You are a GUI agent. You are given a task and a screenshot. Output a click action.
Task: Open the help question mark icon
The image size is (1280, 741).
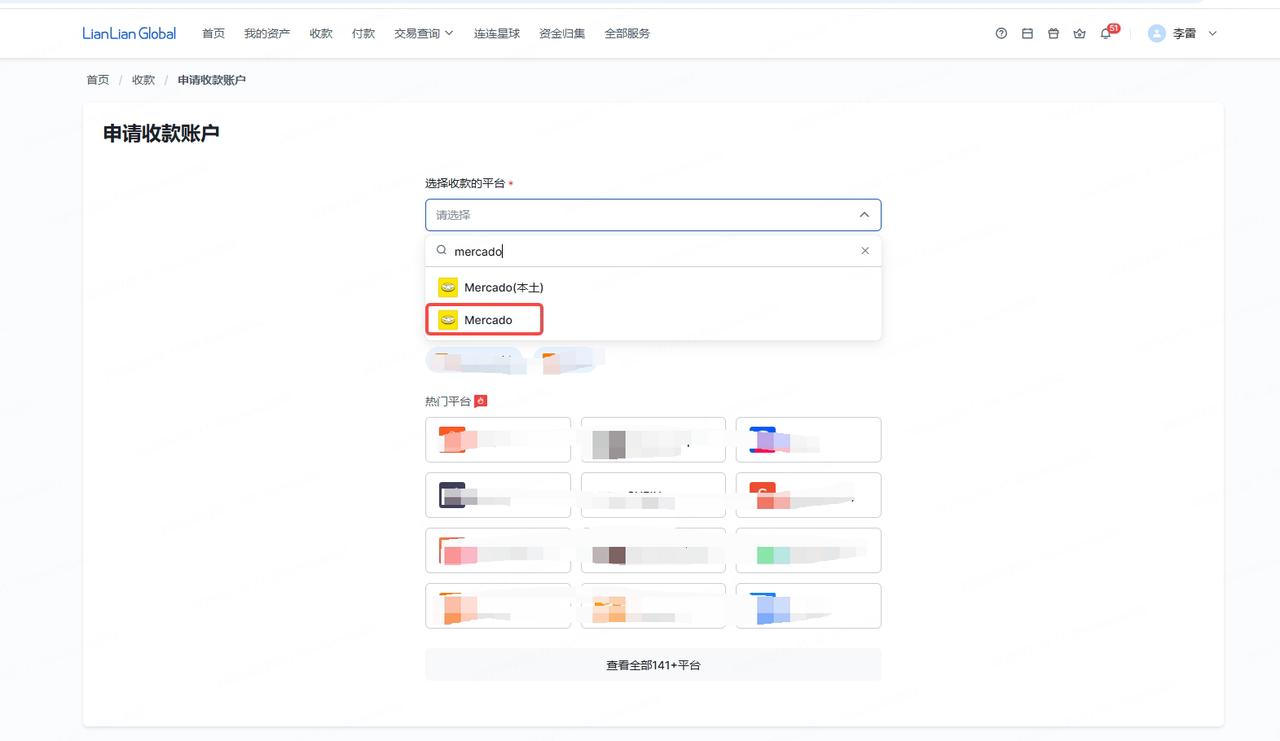pos(1001,33)
